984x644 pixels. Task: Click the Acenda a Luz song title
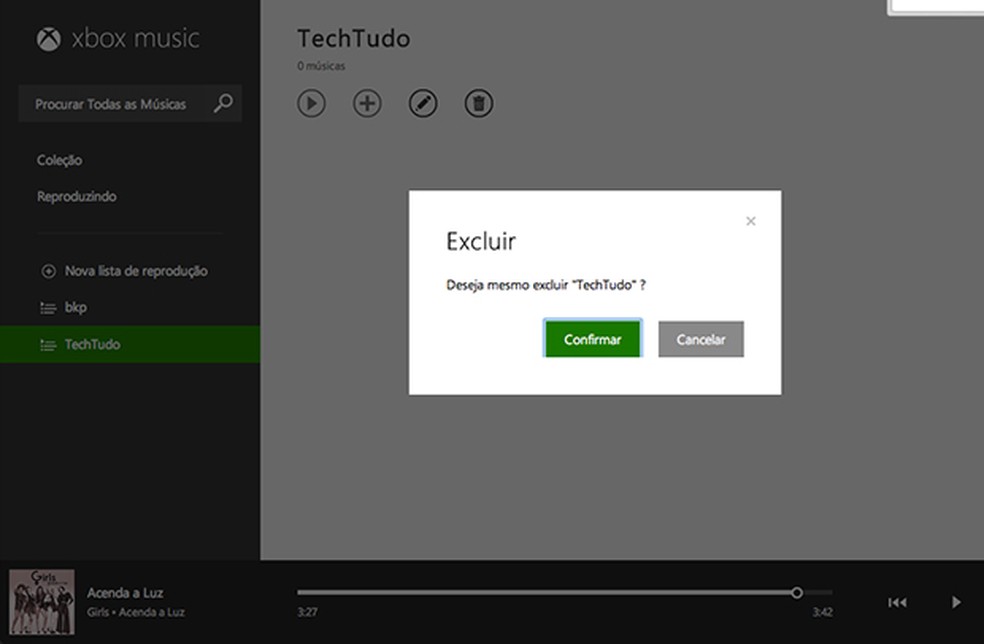[126, 593]
